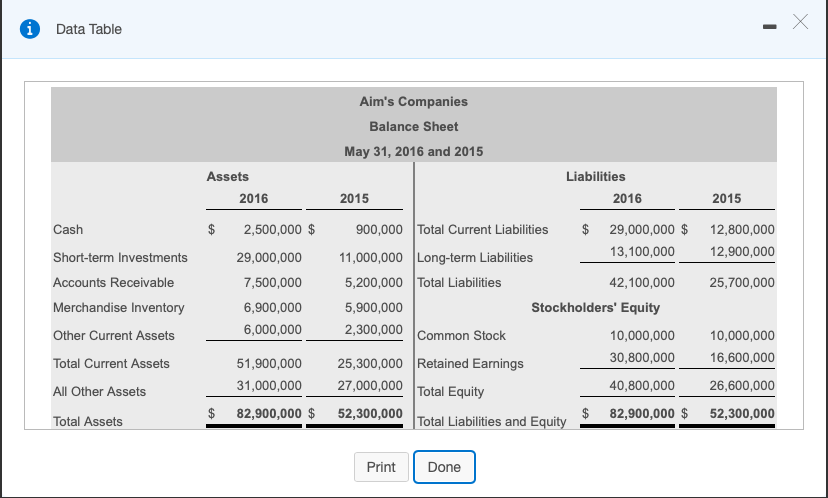
Task: Click All Other Assets 2015 value 27,000,000
Action: click(x=370, y=386)
